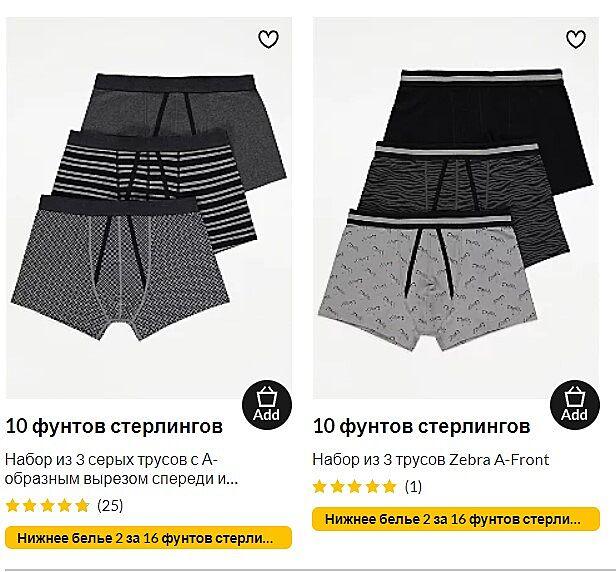
Task: View the 25 reviews count link
Action: [110, 505]
